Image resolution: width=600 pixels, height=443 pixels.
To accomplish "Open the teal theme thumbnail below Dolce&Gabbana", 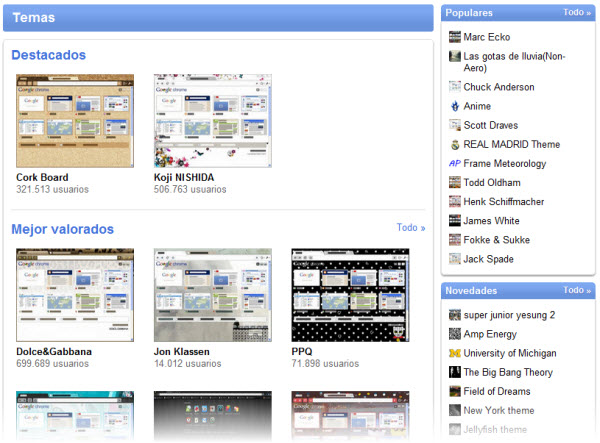I will pos(75,416).
